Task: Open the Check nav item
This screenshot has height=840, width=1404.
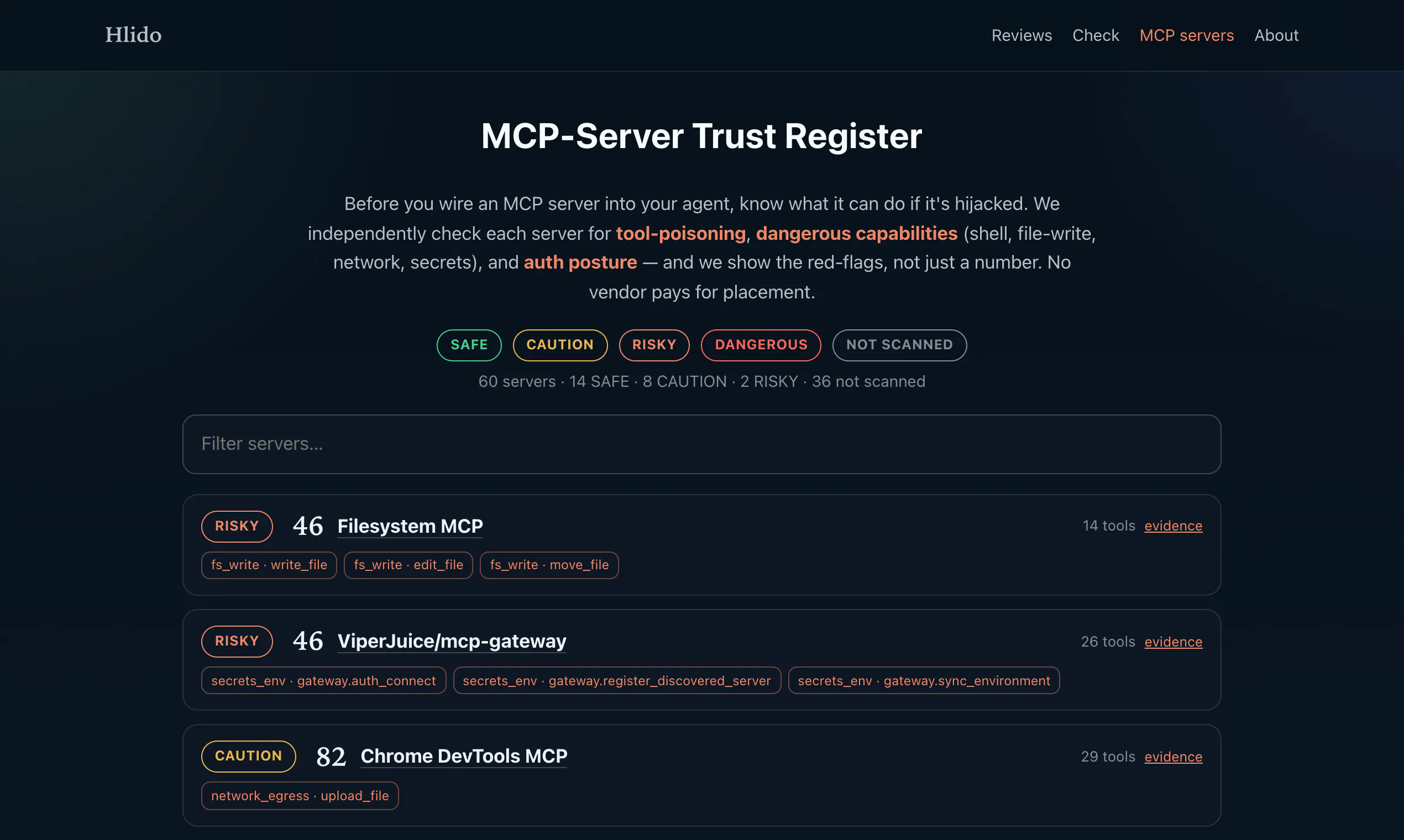Action: (x=1096, y=35)
